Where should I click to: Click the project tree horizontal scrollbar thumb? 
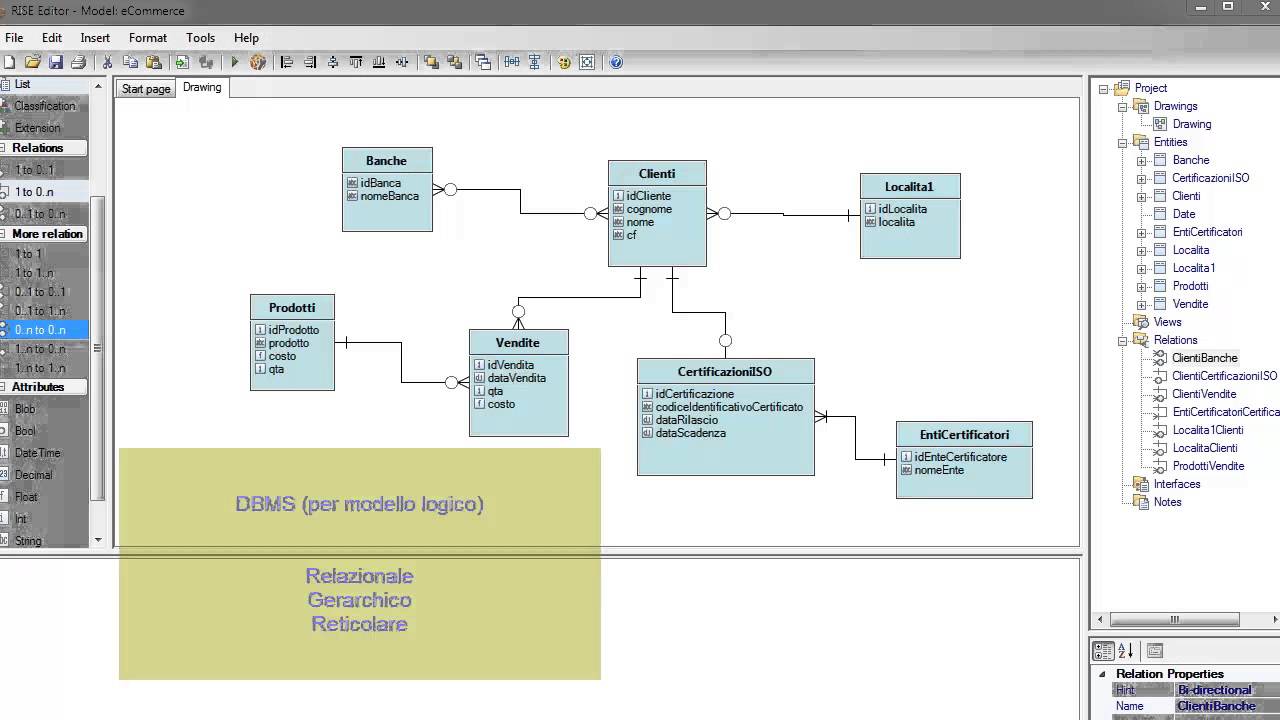click(1174, 619)
